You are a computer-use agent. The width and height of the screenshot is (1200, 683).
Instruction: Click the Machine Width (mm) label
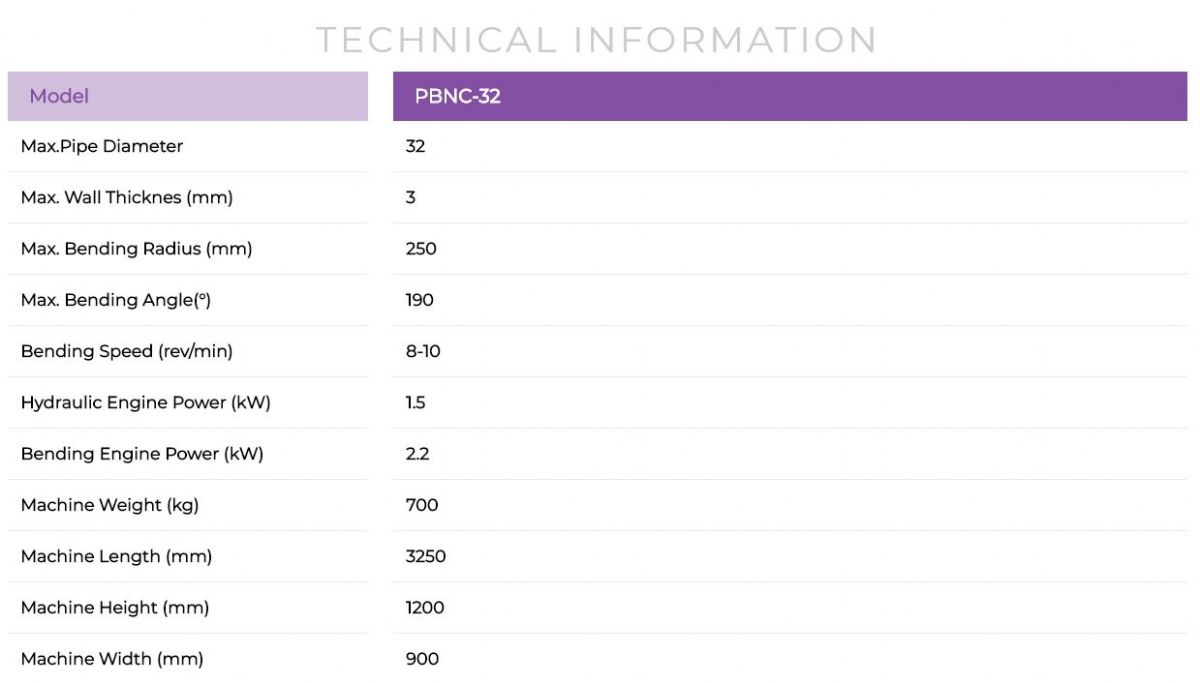click(112, 659)
